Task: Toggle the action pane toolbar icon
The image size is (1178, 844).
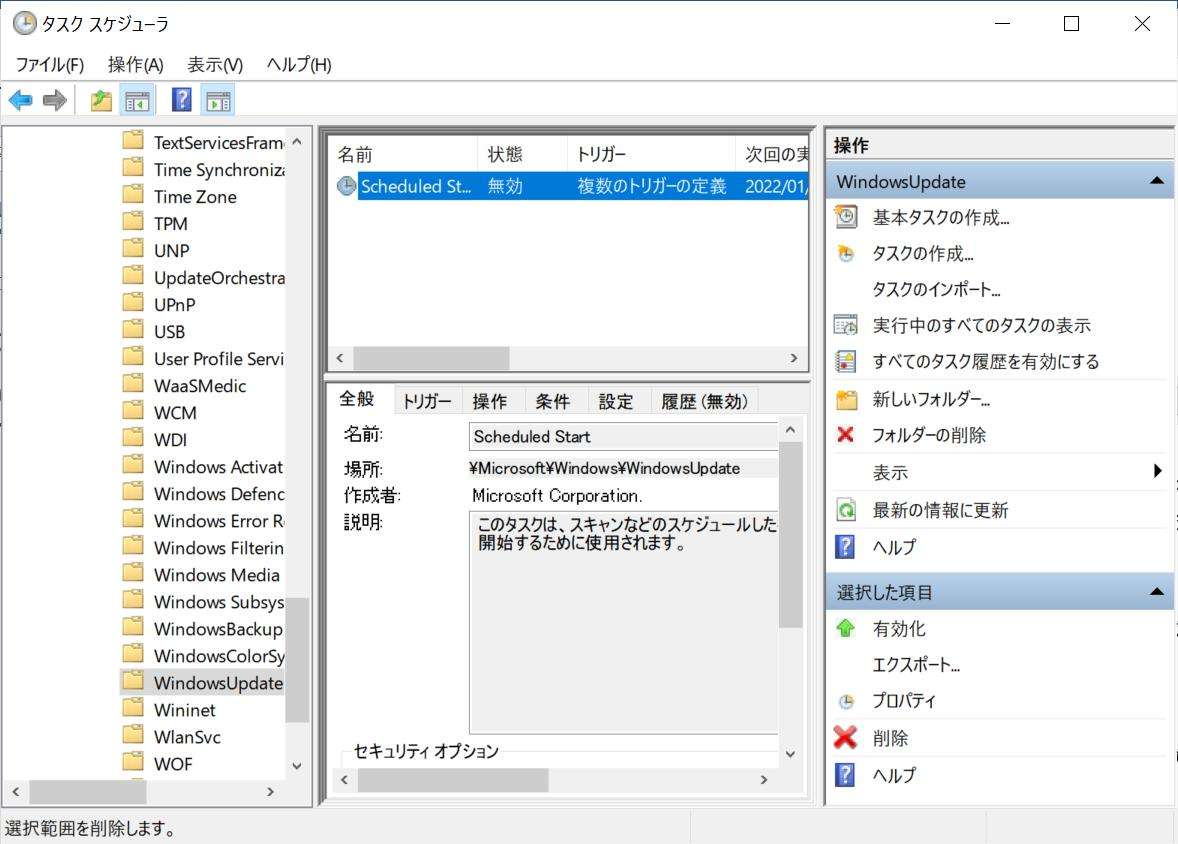Action: pos(219,100)
